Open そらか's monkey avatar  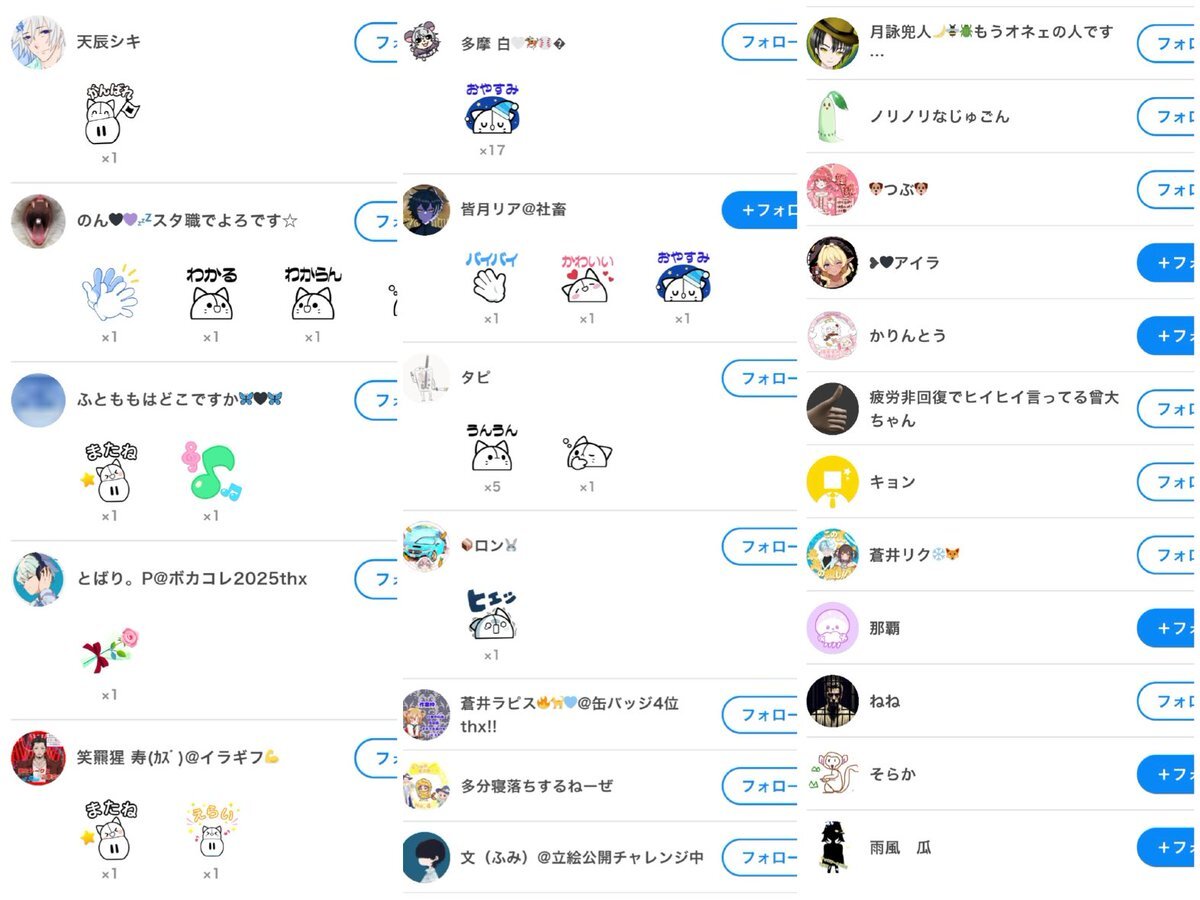(832, 774)
